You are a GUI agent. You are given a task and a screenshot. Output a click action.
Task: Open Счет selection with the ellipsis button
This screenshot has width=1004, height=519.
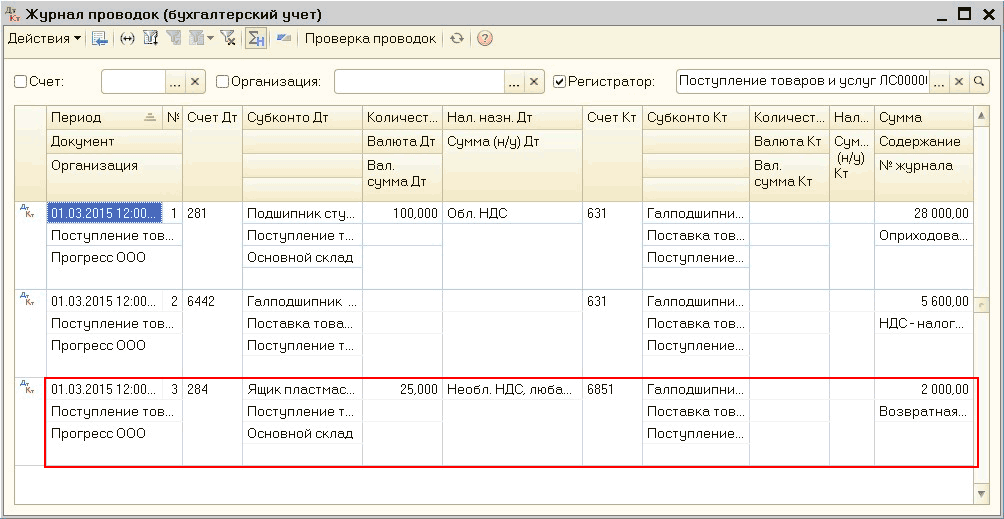point(175,82)
